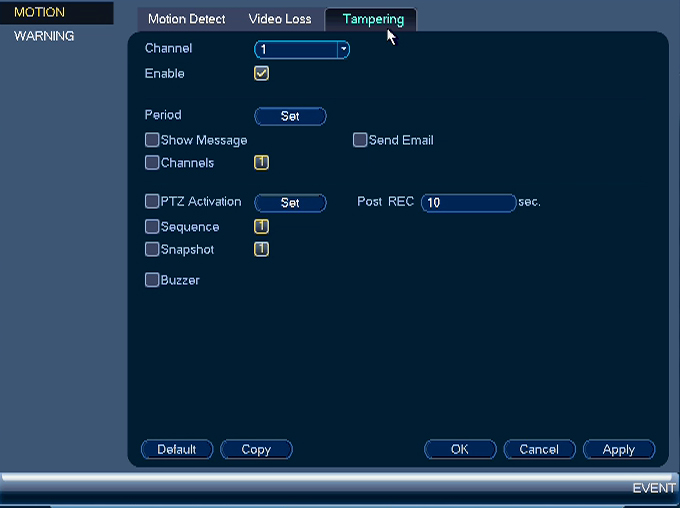Screen dimensions: 680x508
Task: Toggle channel 1 box next to Sequence
Action: coord(261,226)
